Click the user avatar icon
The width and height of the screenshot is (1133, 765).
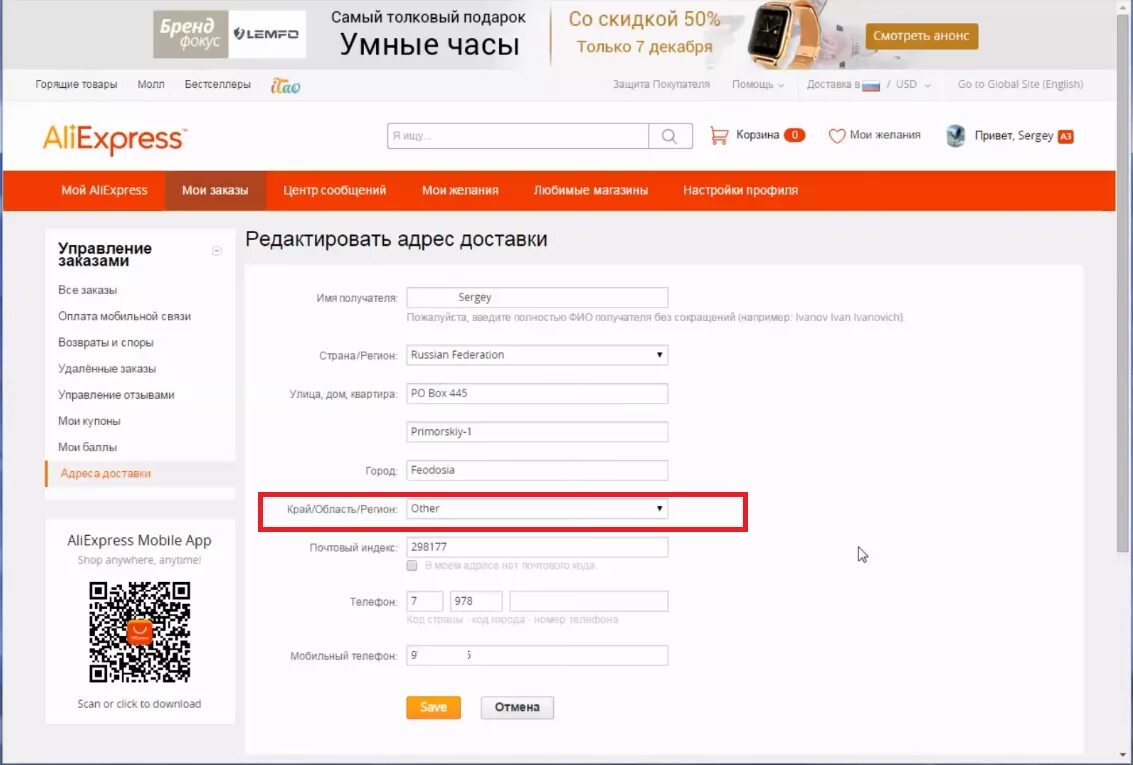(955, 136)
